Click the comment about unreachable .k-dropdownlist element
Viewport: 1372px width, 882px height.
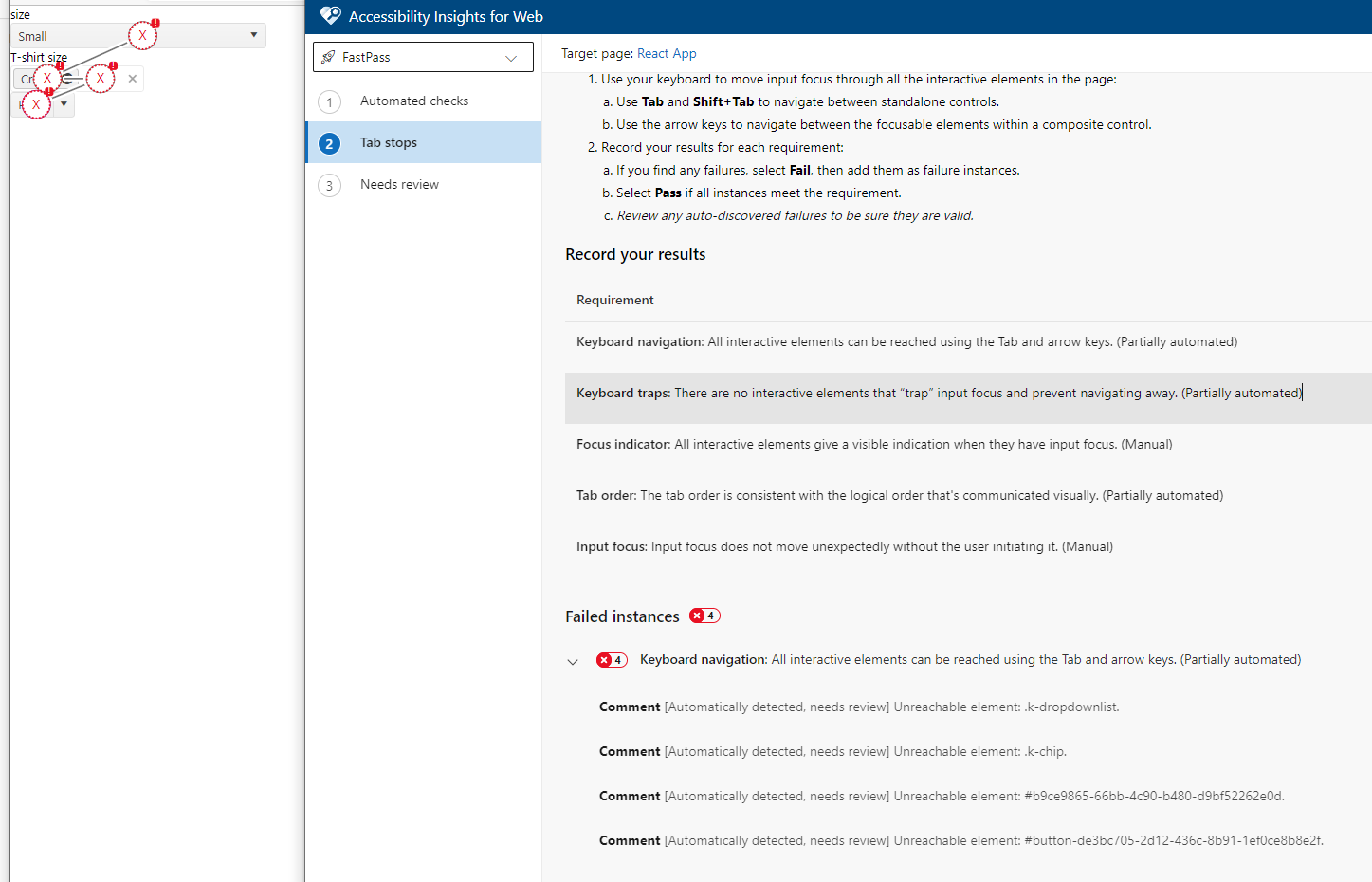[859, 707]
